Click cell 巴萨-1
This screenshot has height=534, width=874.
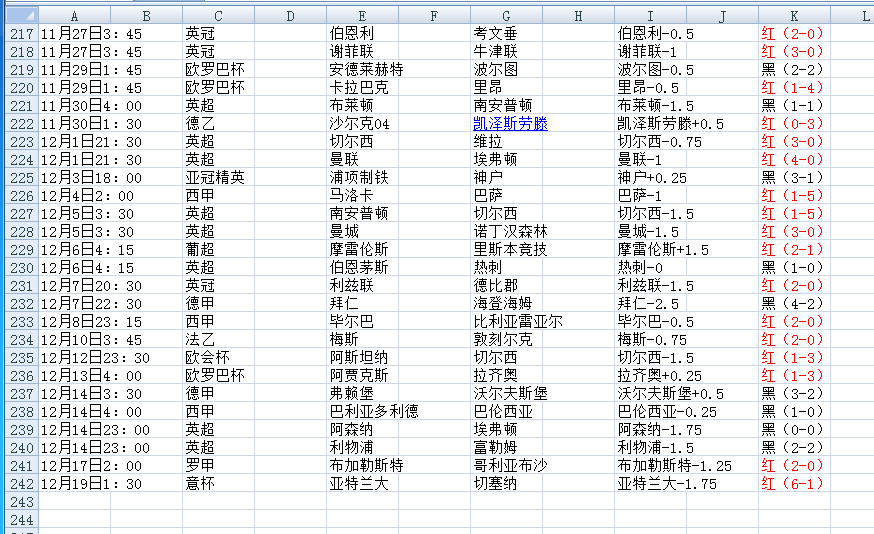click(639, 196)
